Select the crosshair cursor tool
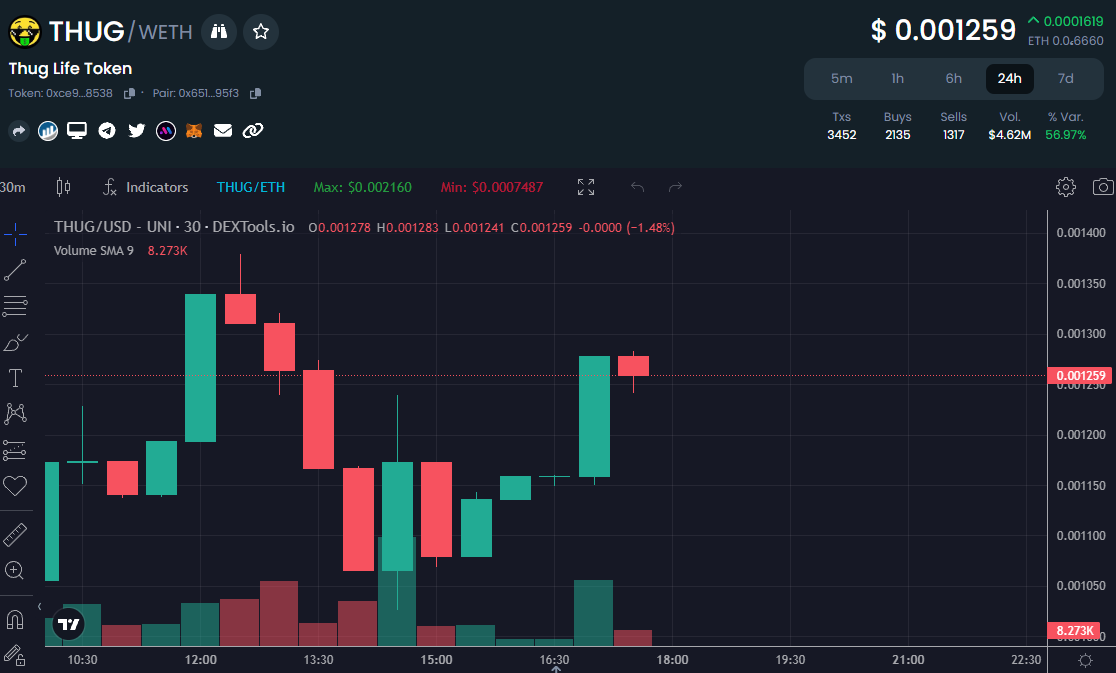The height and width of the screenshot is (673, 1116). (15, 234)
